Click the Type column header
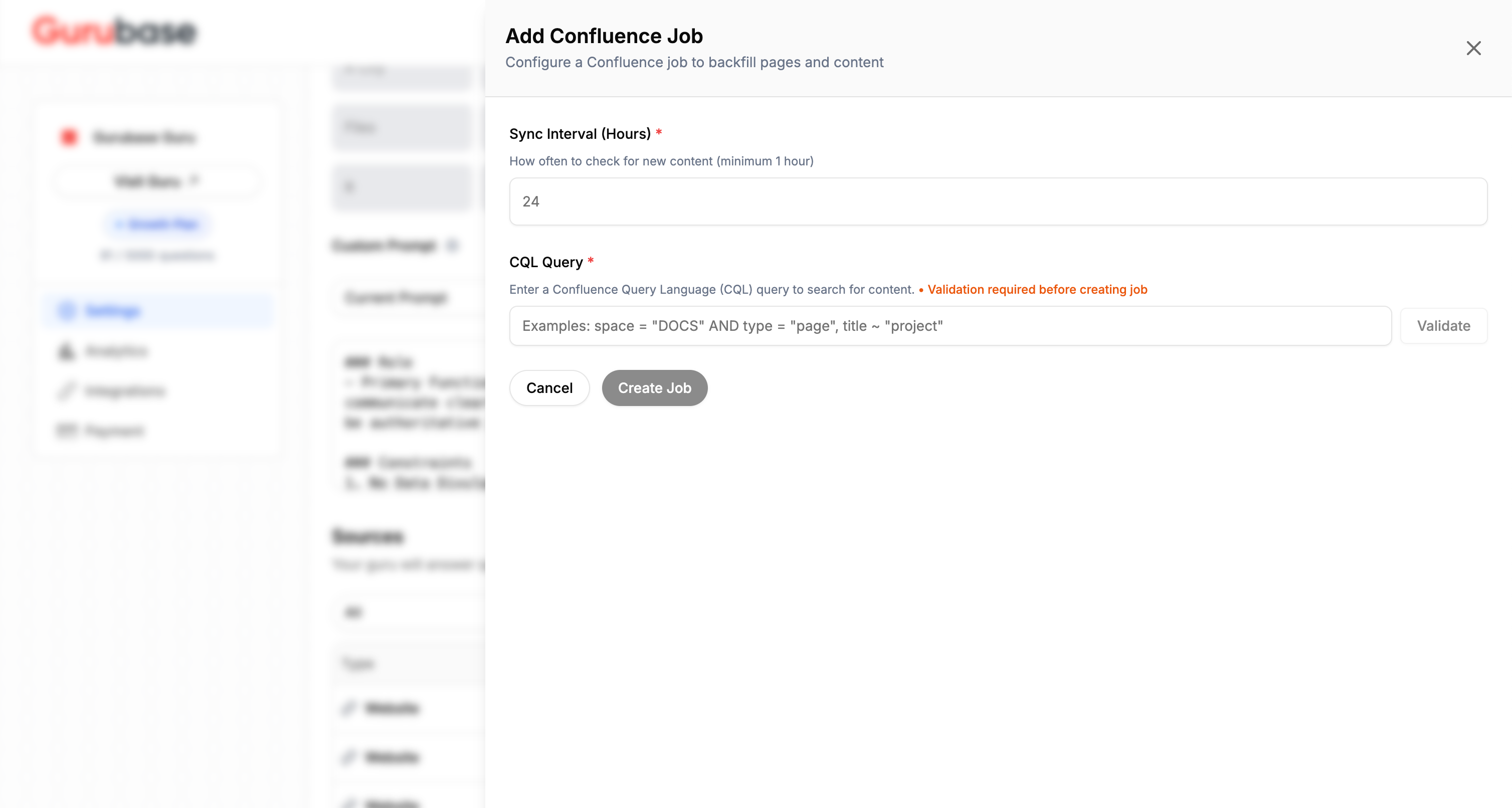This screenshot has height=808, width=1512. tap(358, 664)
